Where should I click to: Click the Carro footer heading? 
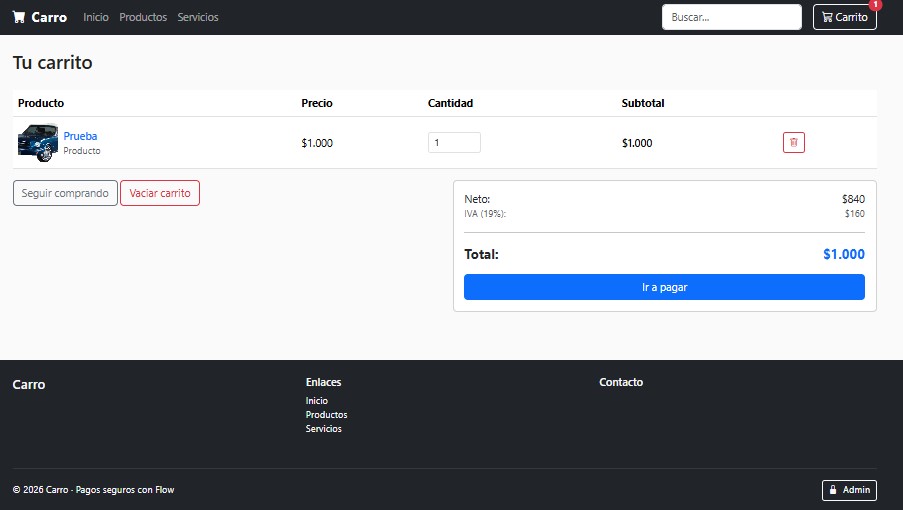pyautogui.click(x=29, y=385)
